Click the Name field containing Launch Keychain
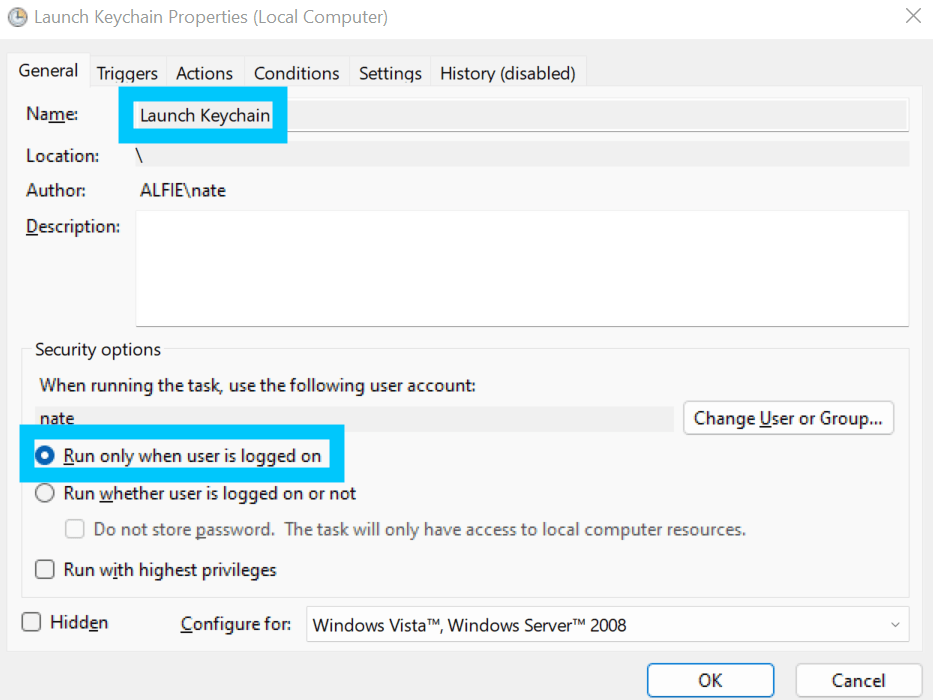933x700 pixels. (520, 115)
